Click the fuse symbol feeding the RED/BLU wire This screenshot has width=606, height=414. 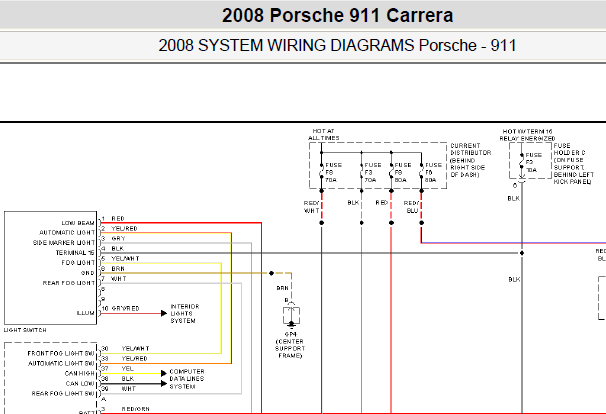(x=421, y=172)
